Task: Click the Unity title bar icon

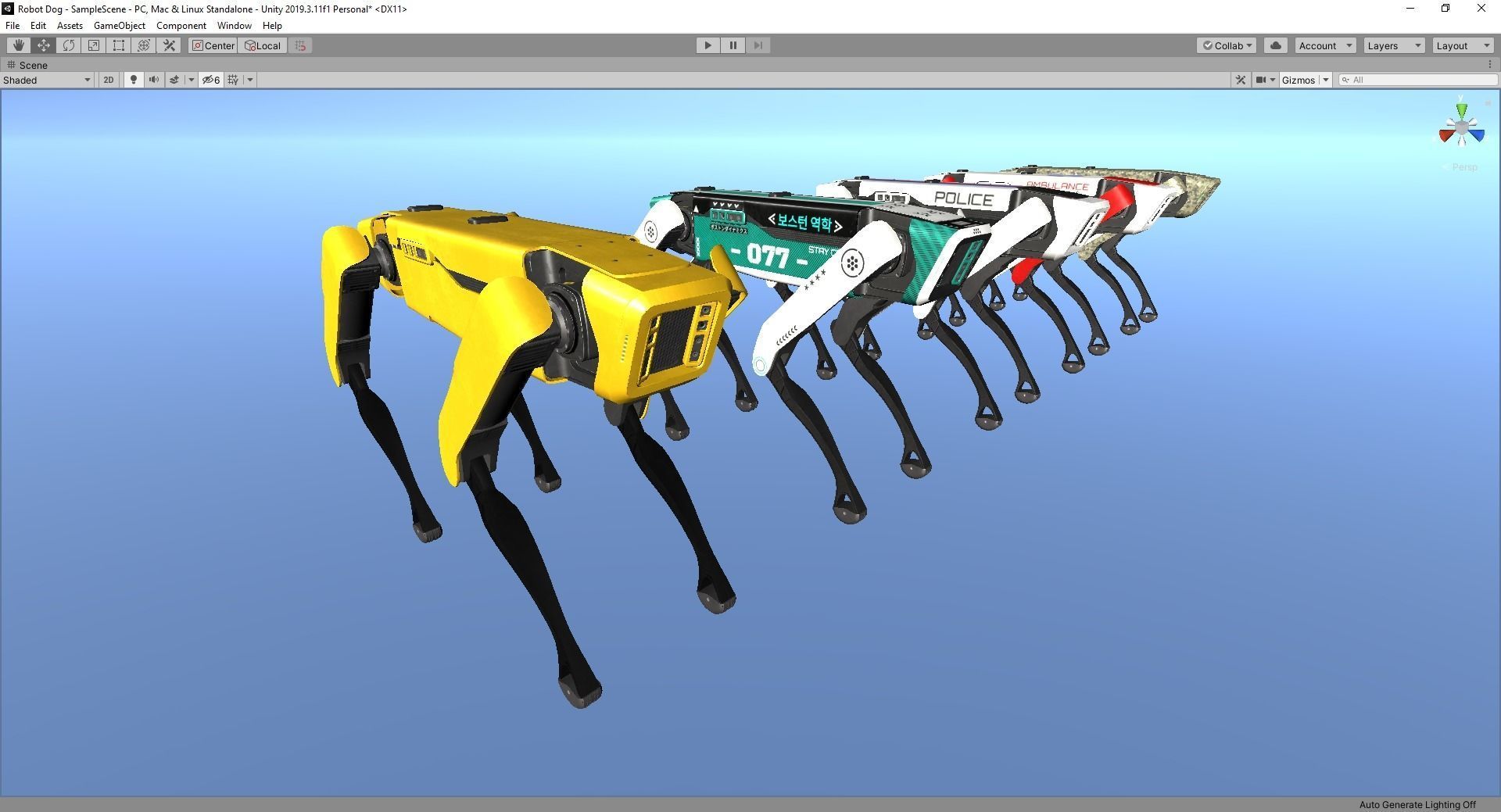Action: (8, 9)
